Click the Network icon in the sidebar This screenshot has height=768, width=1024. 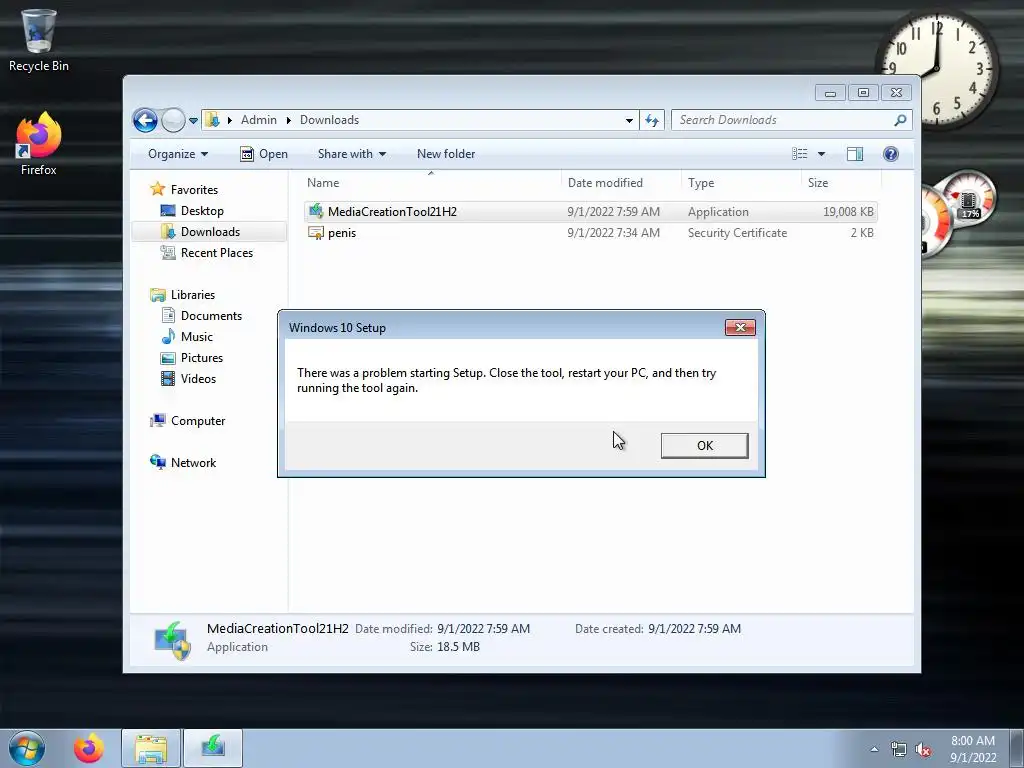[x=157, y=462]
